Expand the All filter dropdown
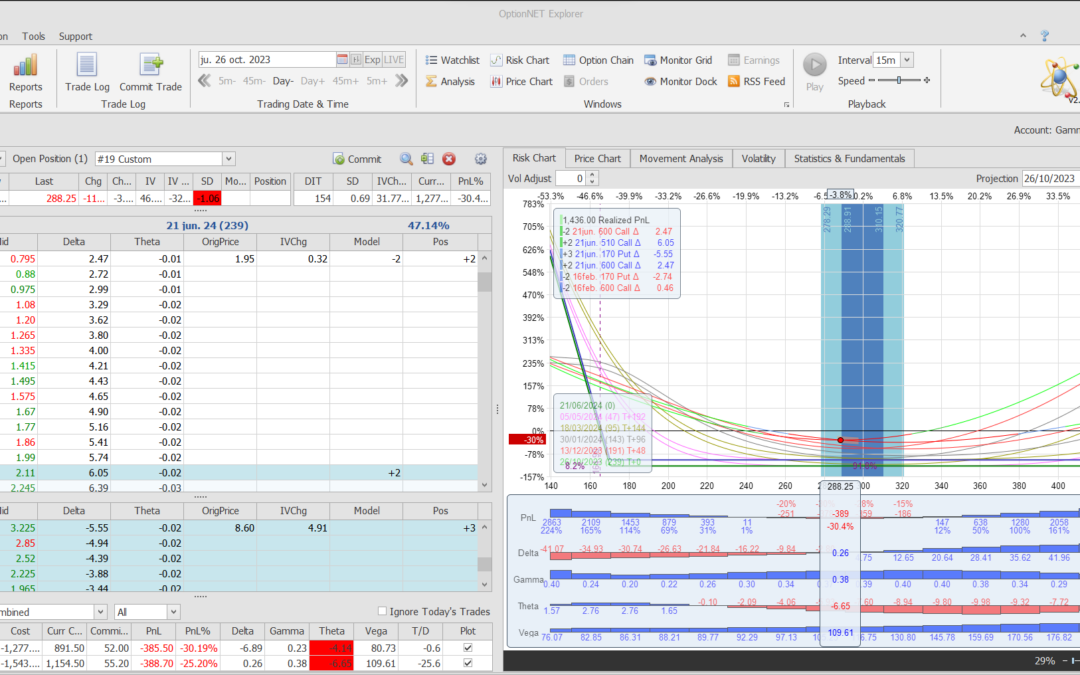This screenshot has height=675, width=1080. (x=173, y=611)
